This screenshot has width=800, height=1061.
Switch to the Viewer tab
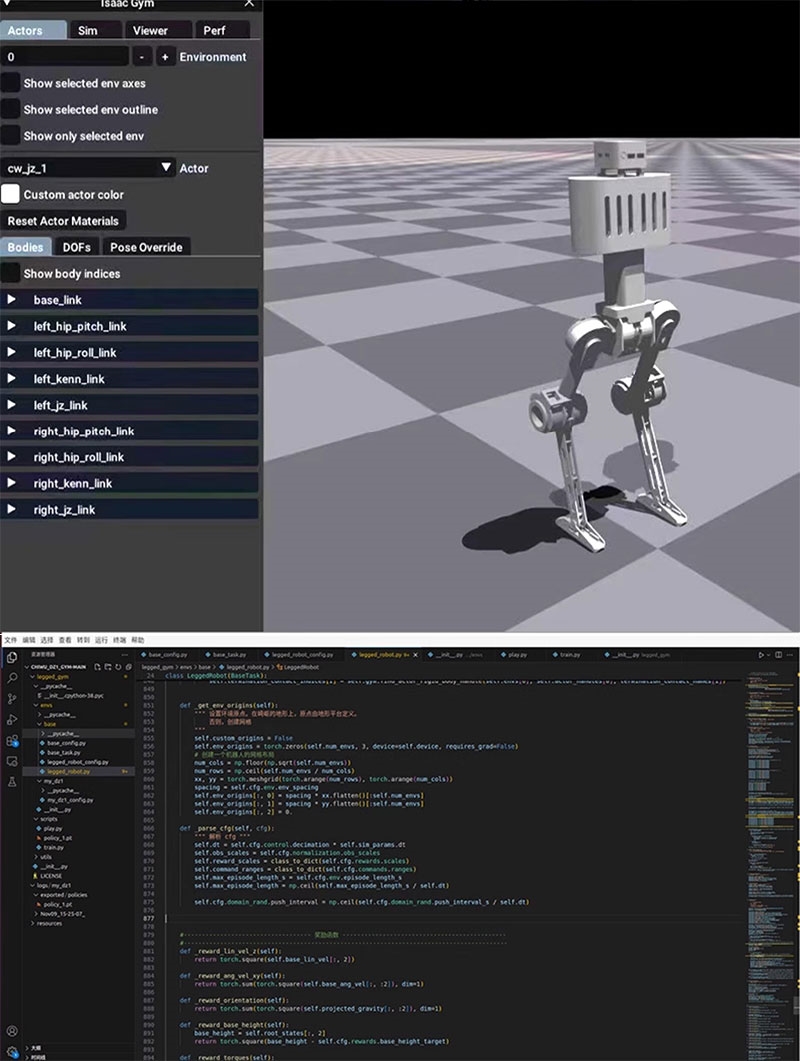(150, 31)
